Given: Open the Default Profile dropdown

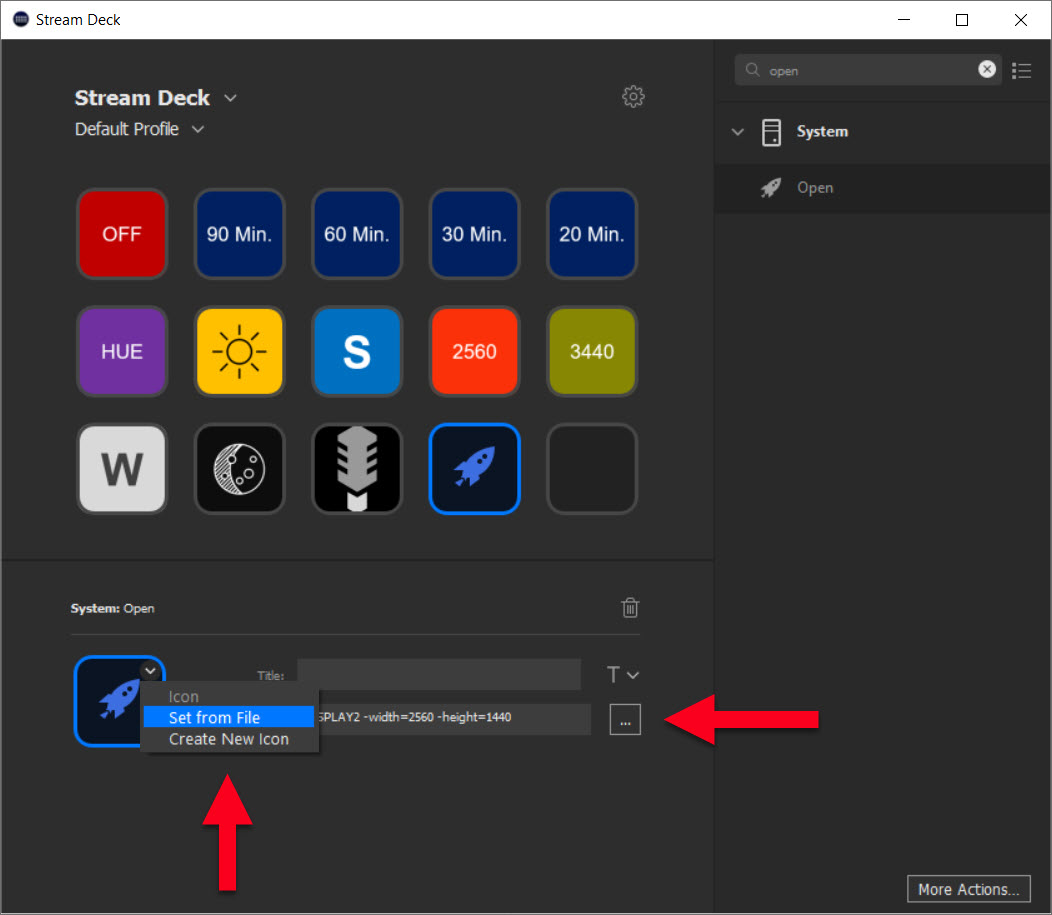Looking at the screenshot, I should tap(198, 129).
